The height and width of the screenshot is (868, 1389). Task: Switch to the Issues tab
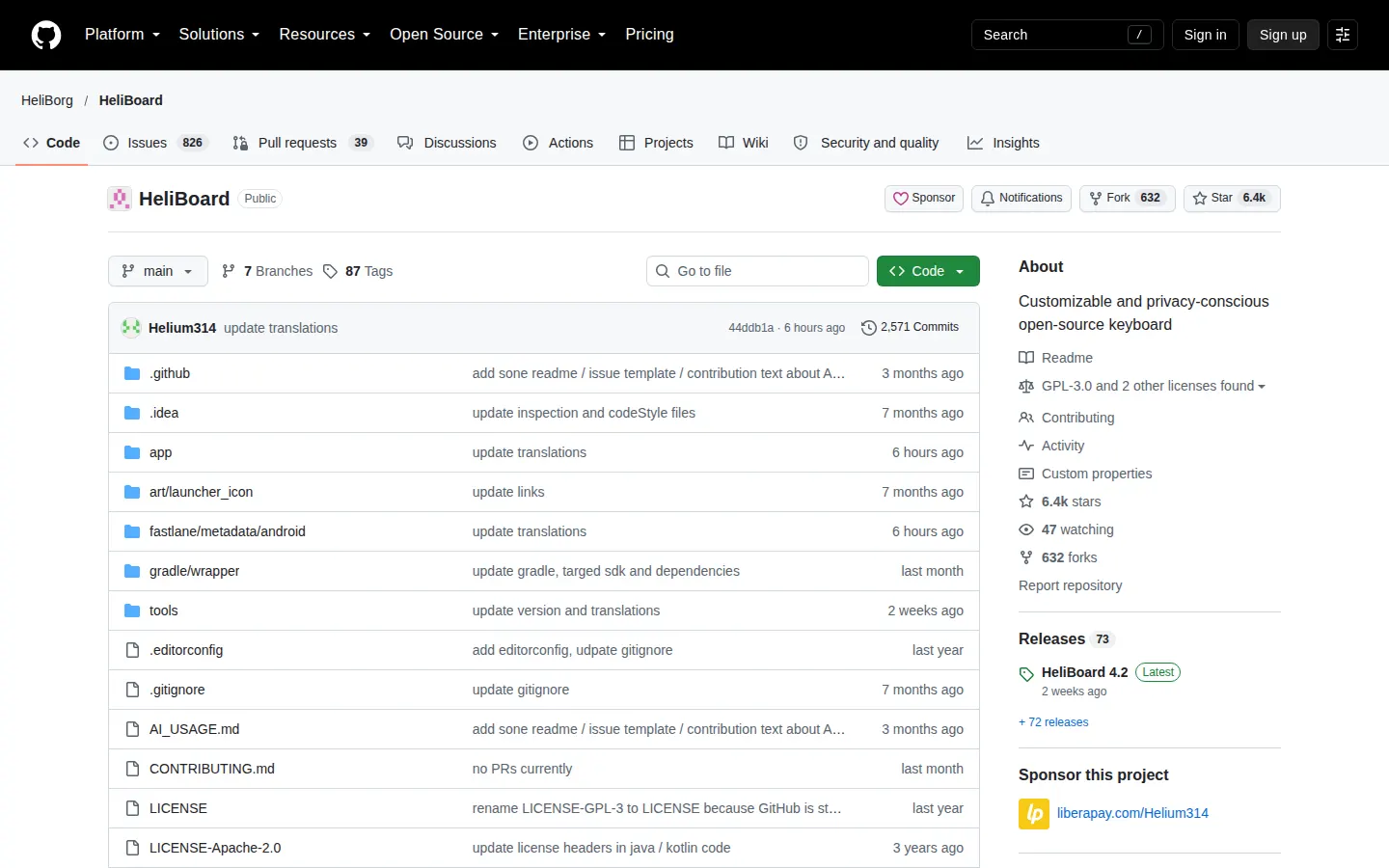[155, 143]
